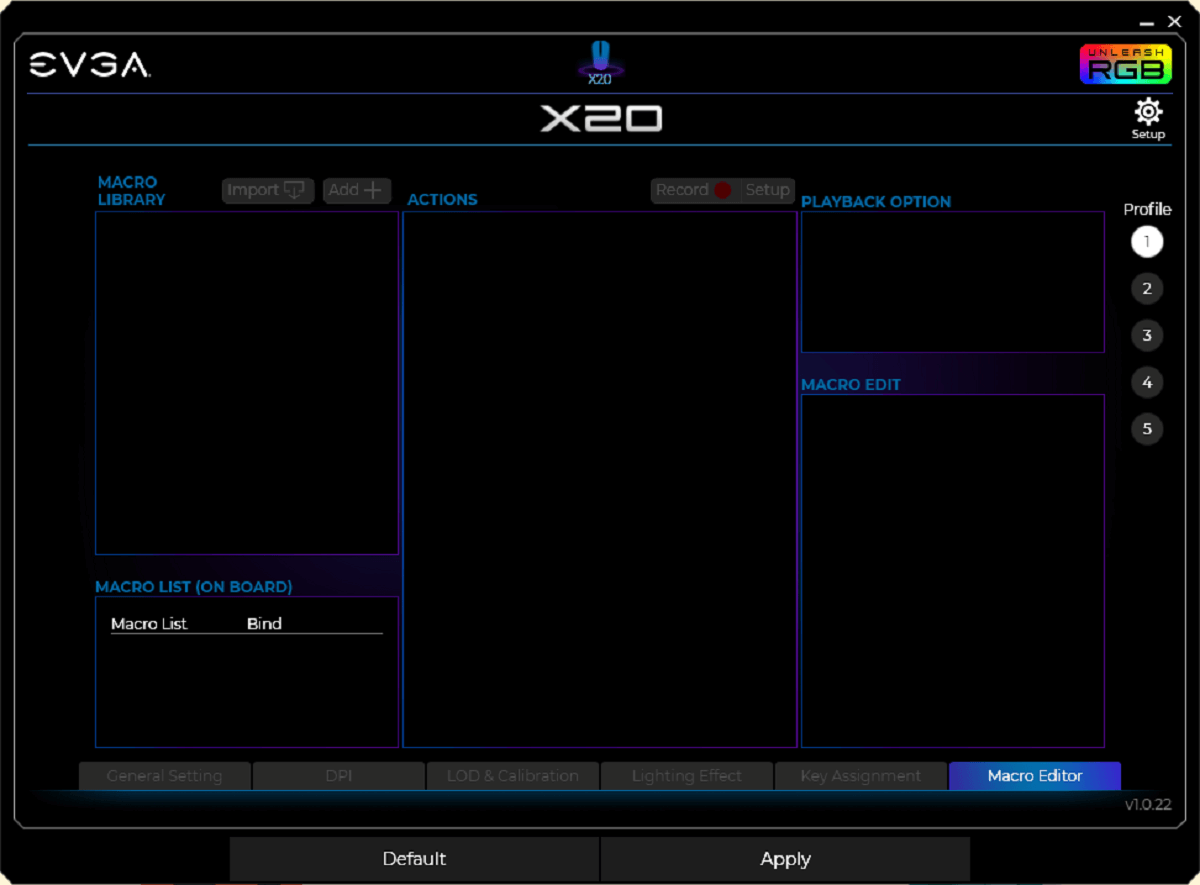Image resolution: width=1200 pixels, height=885 pixels.
Task: Open the Actions Setup button
Action: coord(767,190)
